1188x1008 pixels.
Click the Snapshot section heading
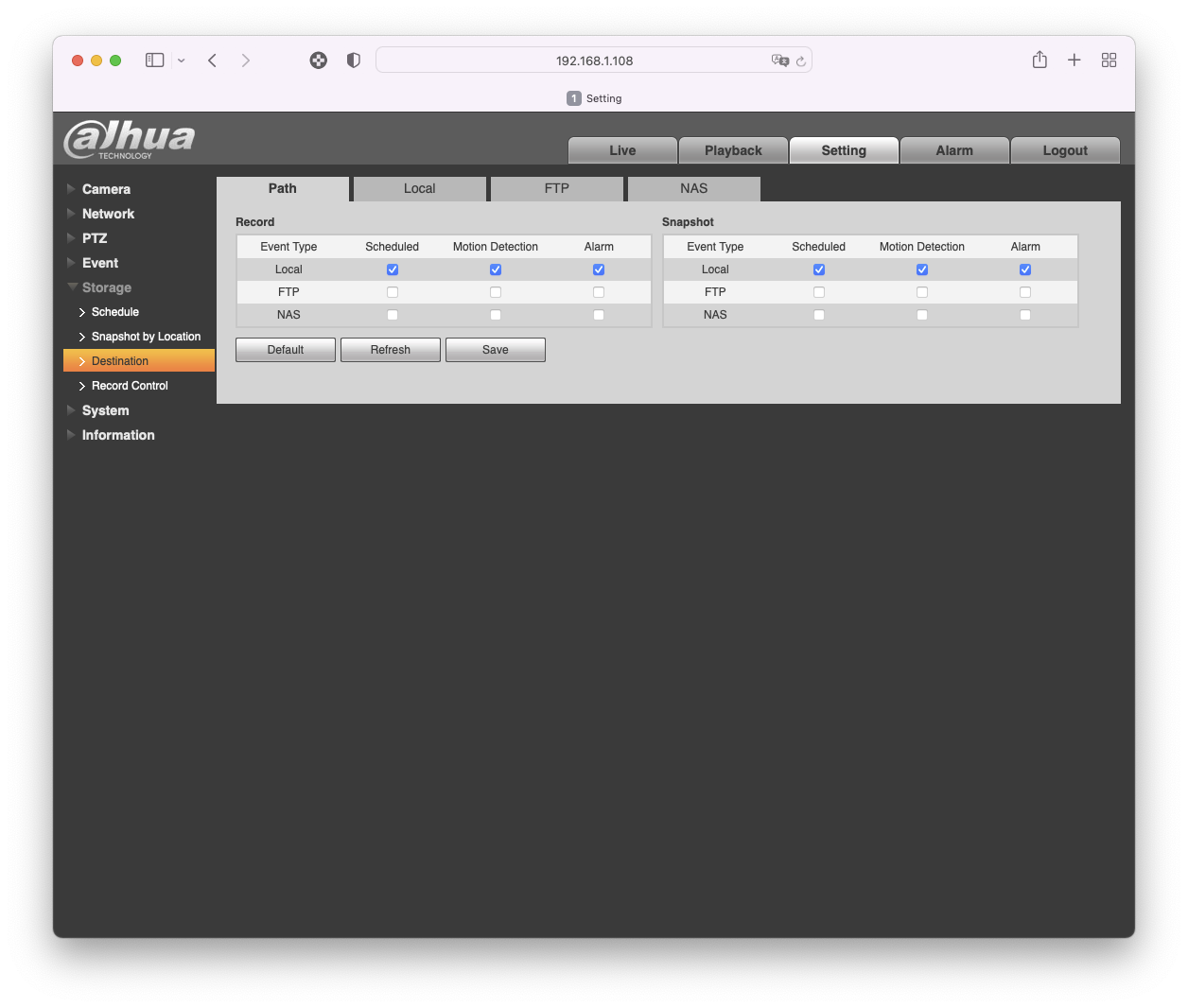coord(688,222)
